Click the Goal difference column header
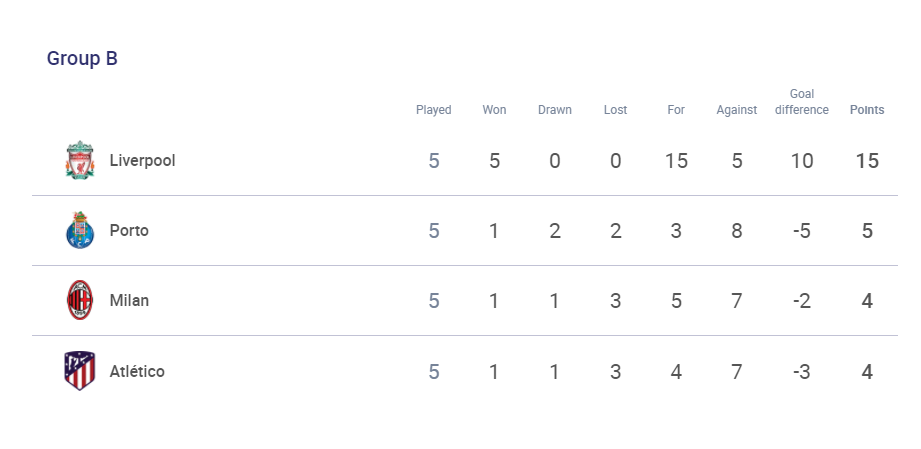 (802, 102)
